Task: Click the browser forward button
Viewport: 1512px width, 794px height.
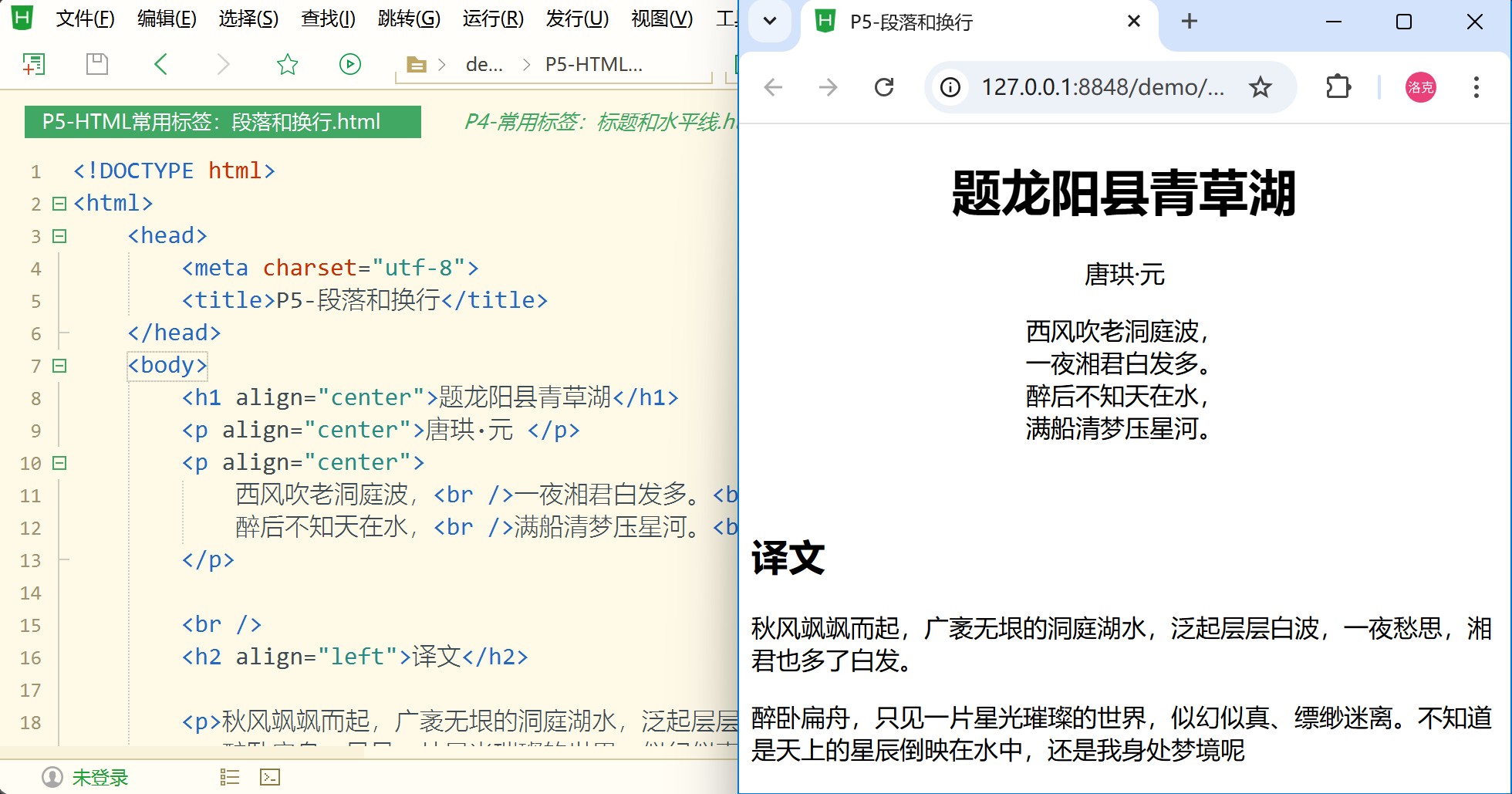Action: (829, 87)
